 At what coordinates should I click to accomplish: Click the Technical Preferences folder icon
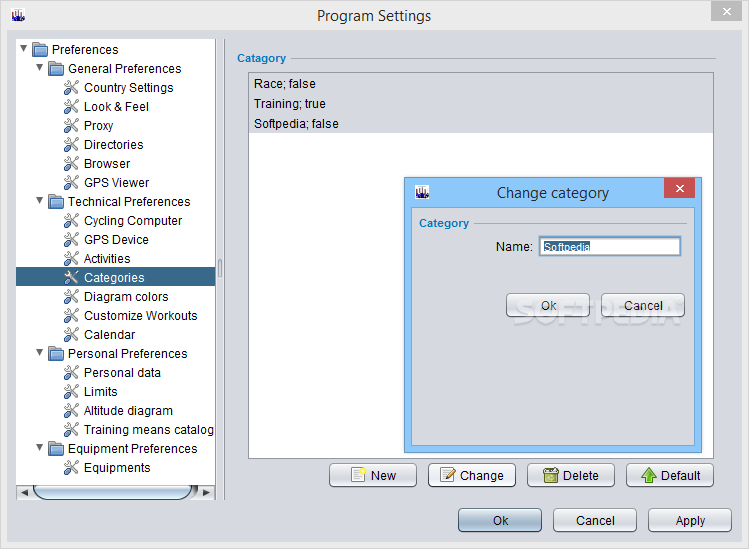[x=56, y=202]
